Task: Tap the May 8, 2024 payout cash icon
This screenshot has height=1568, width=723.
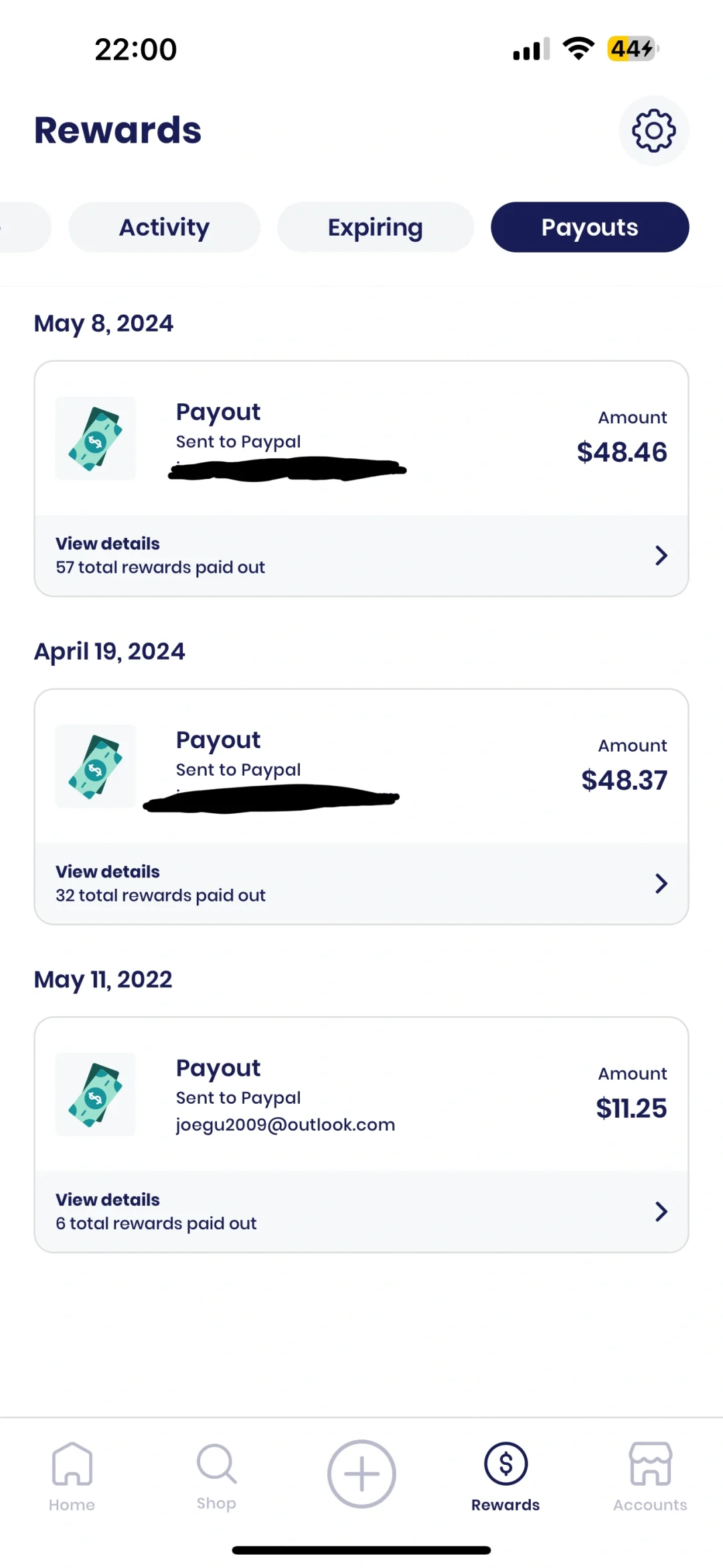Action: (96, 438)
